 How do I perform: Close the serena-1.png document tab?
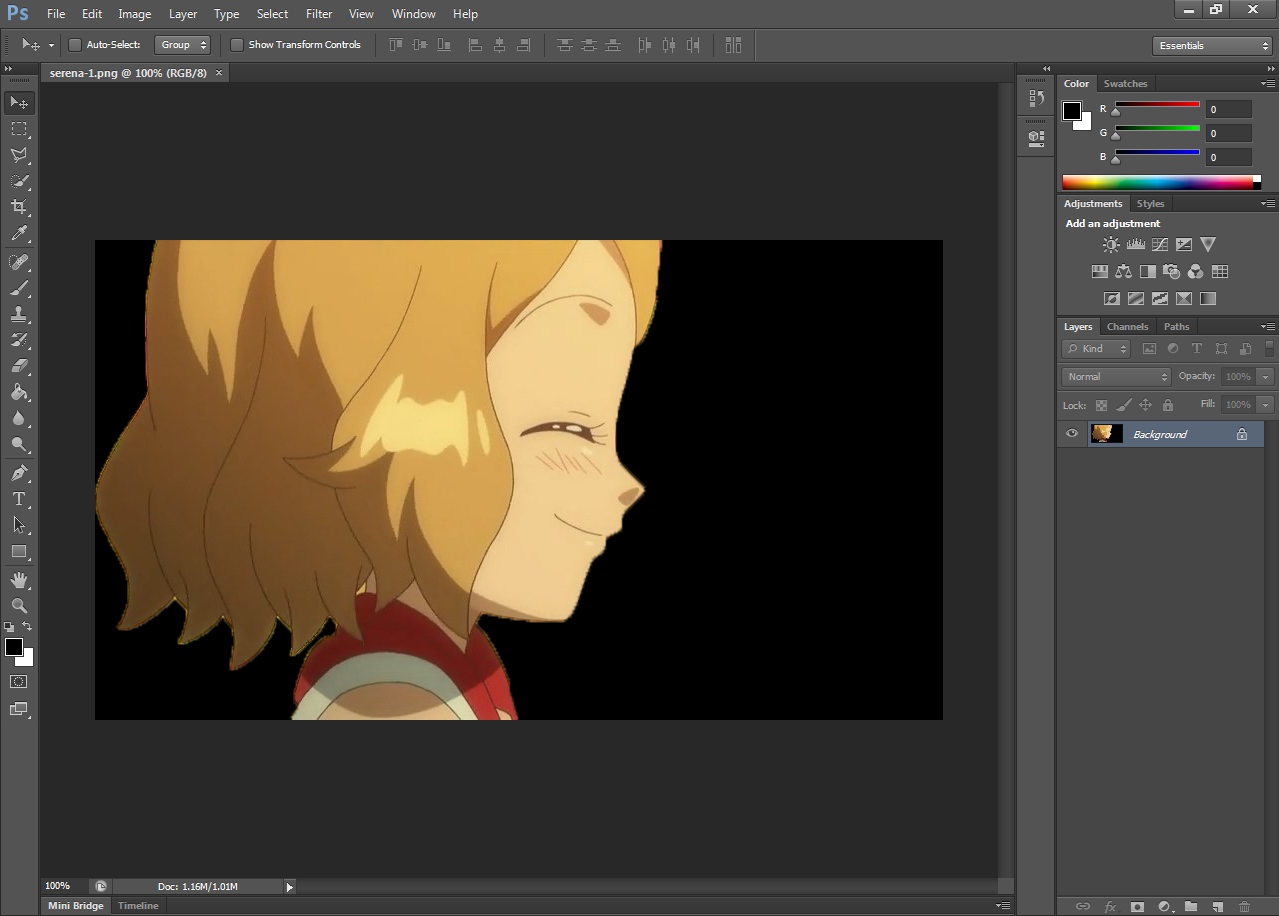click(219, 73)
